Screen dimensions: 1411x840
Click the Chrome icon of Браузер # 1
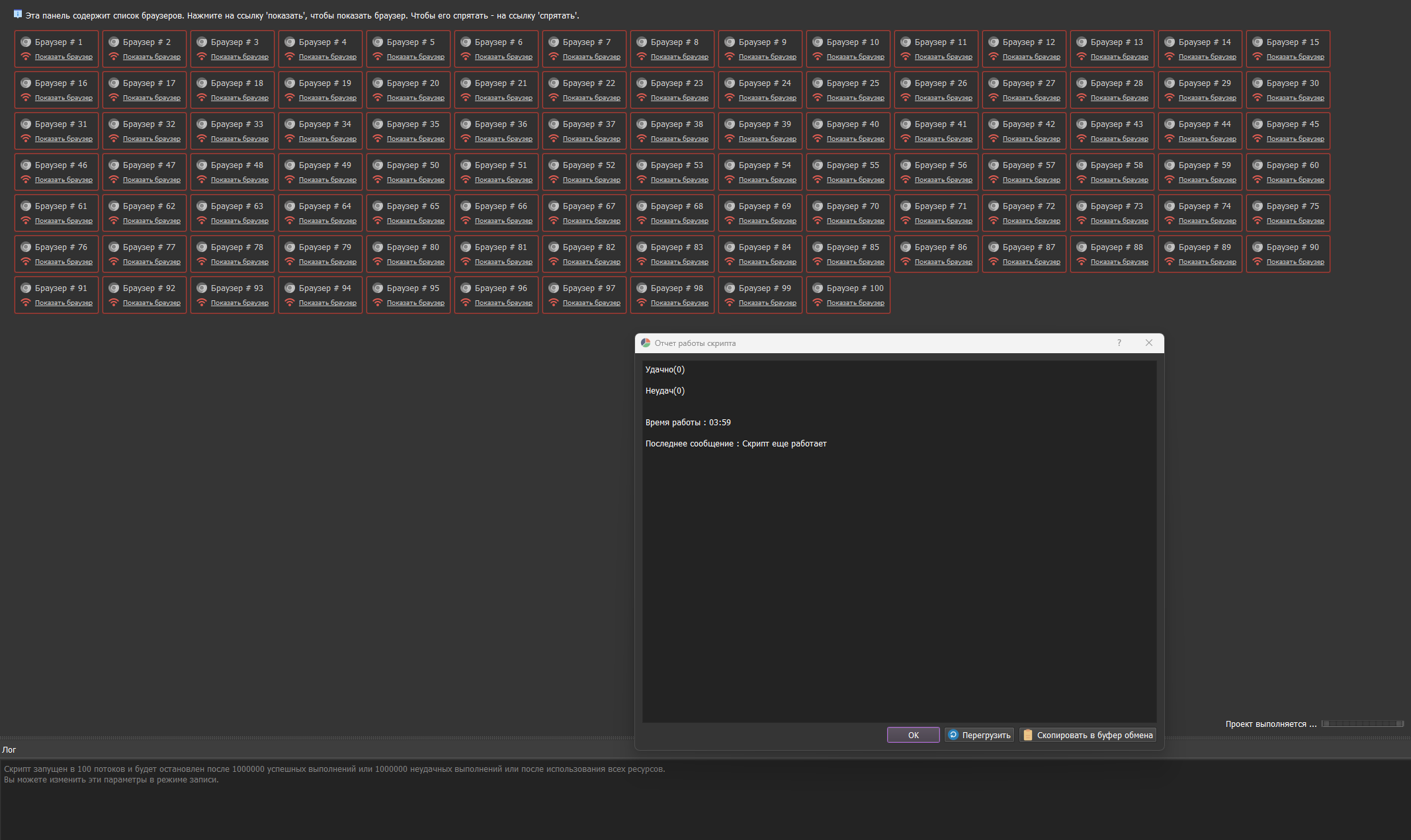point(26,42)
